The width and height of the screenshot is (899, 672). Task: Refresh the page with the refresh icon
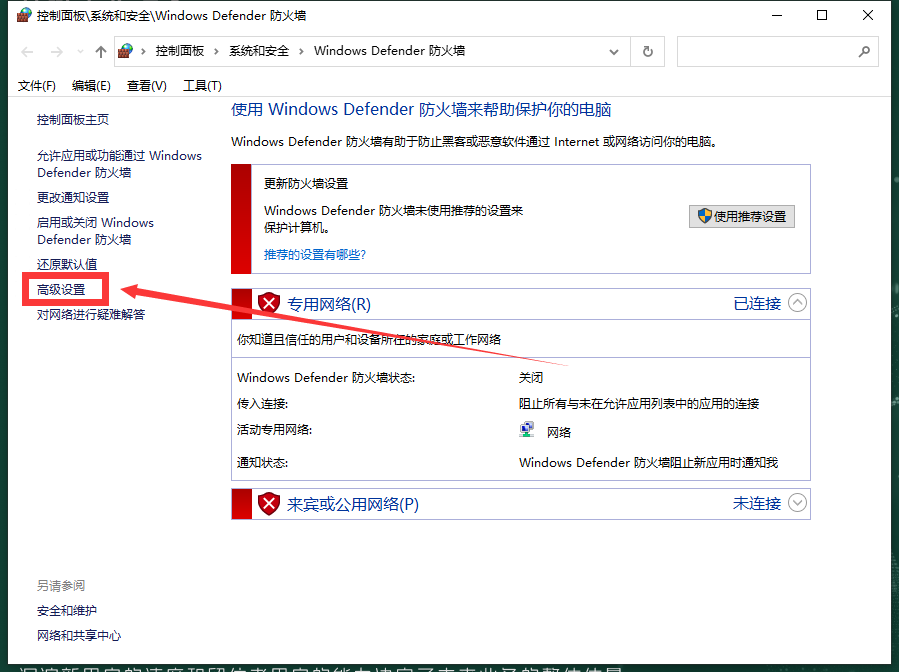[647, 52]
